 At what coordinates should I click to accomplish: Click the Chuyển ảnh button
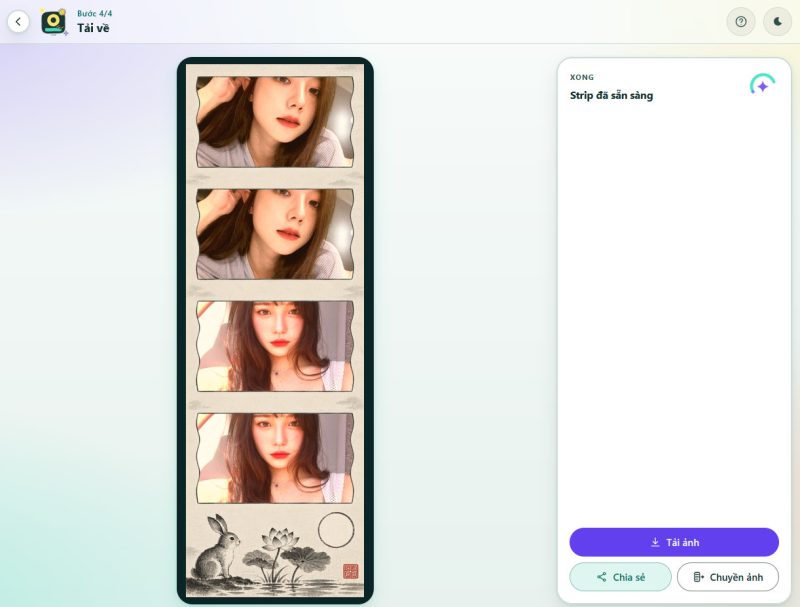728,577
